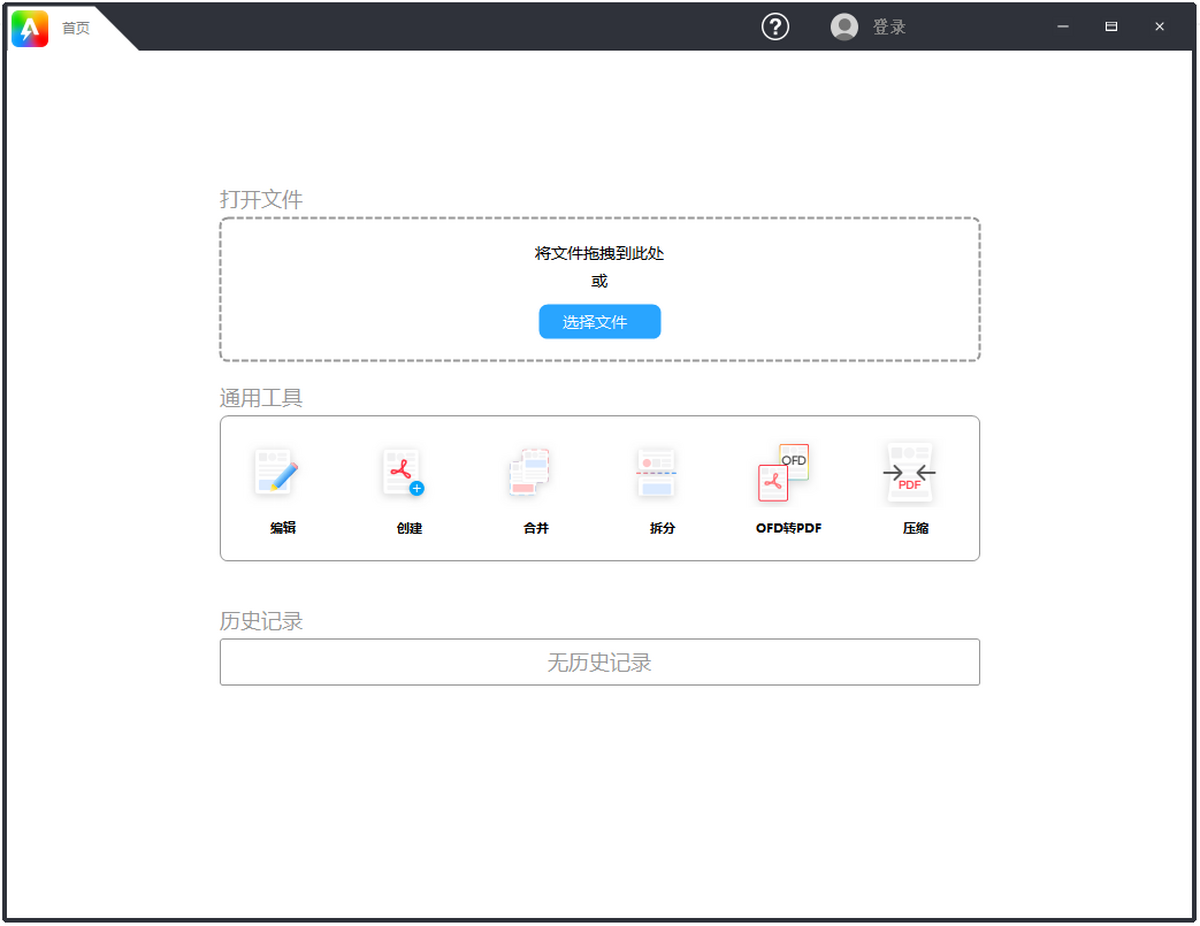Click the OFD转PDF label text
Screen dimensions: 1200x926
[789, 528]
